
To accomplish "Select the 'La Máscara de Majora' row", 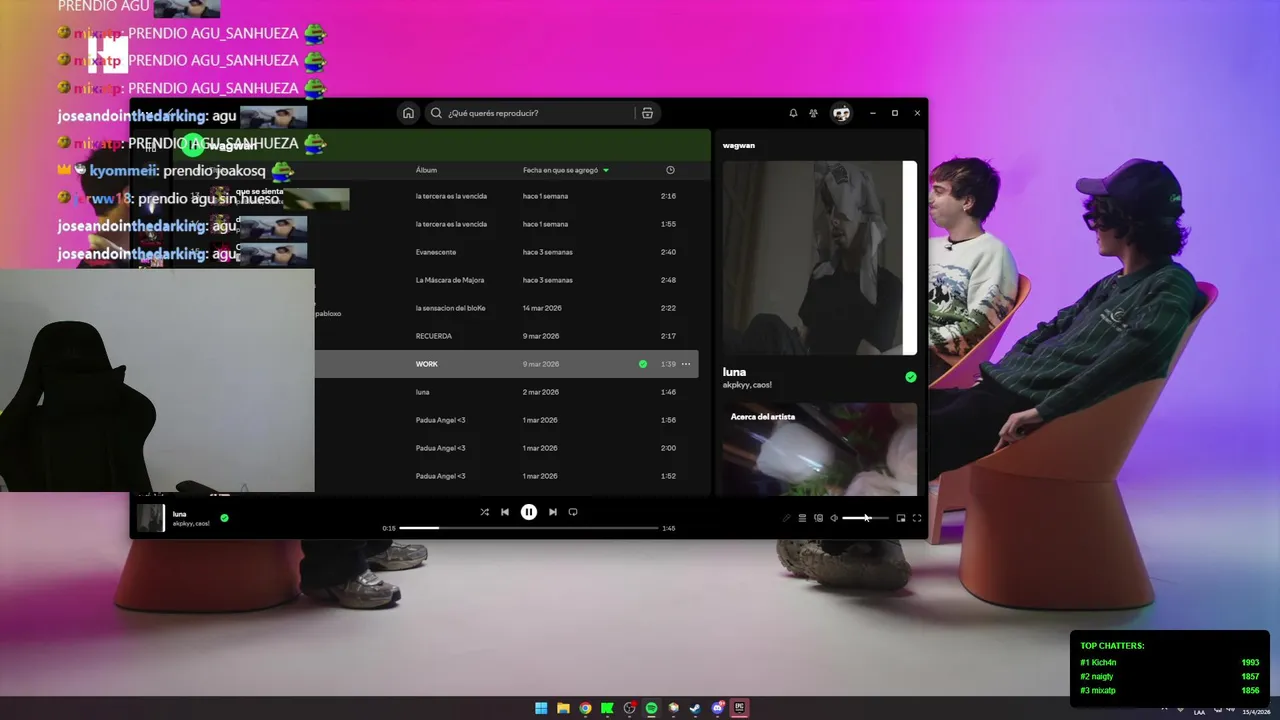I will point(506,280).
